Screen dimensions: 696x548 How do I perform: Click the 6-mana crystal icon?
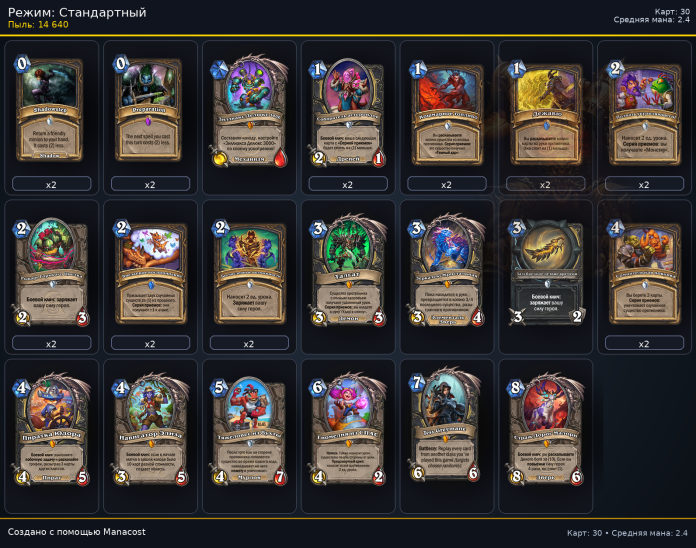317,387
